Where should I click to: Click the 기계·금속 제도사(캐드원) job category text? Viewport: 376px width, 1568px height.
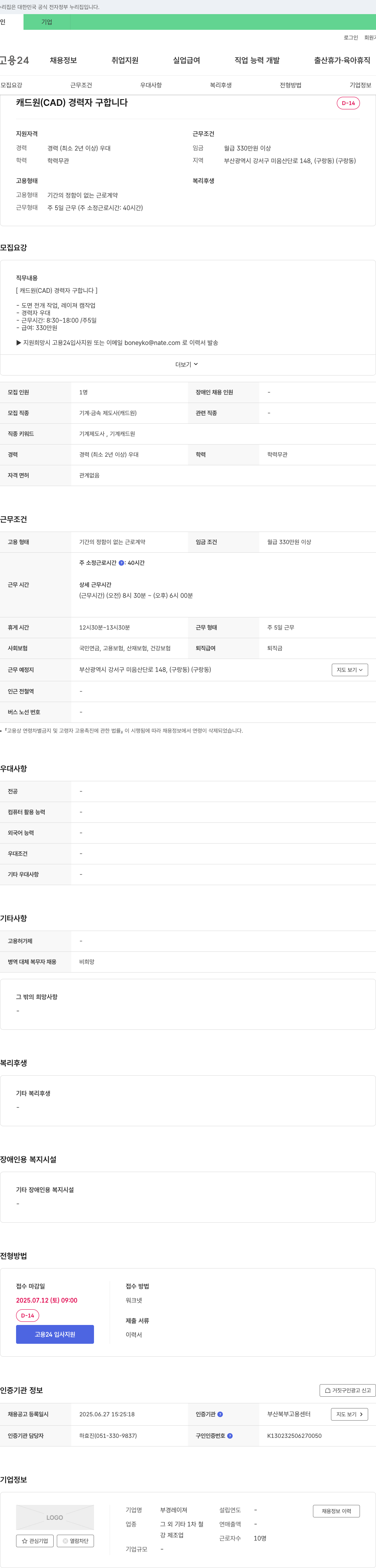[108, 413]
